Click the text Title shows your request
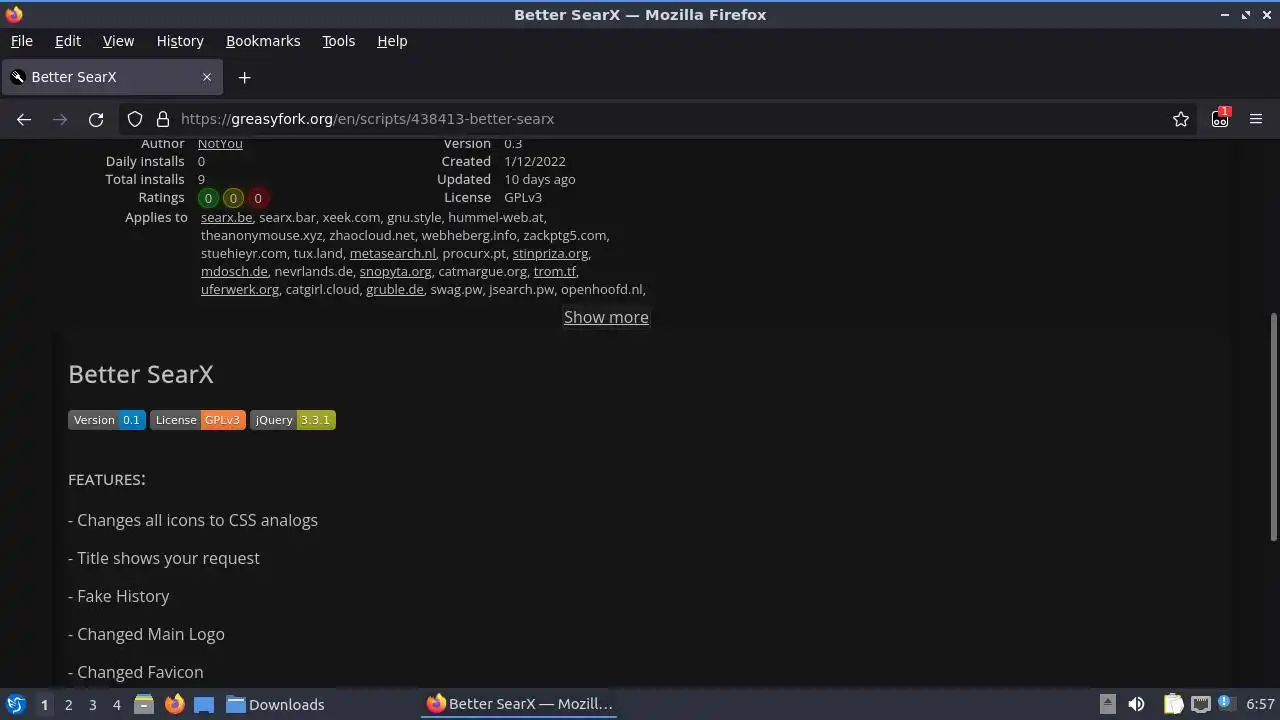The image size is (1280, 720). pos(168,558)
